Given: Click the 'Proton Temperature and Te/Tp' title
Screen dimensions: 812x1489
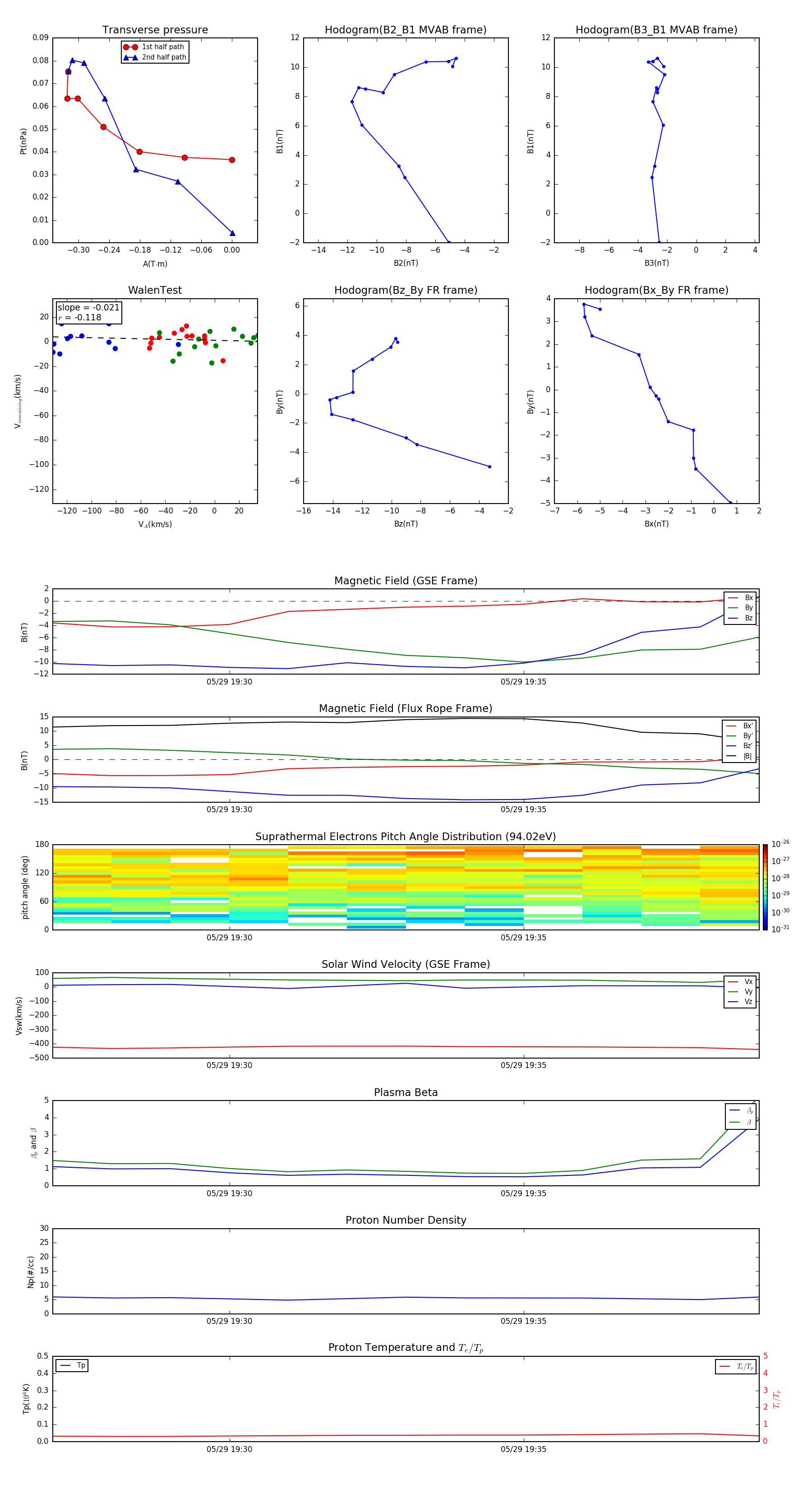Looking at the screenshot, I should coord(406,1348).
